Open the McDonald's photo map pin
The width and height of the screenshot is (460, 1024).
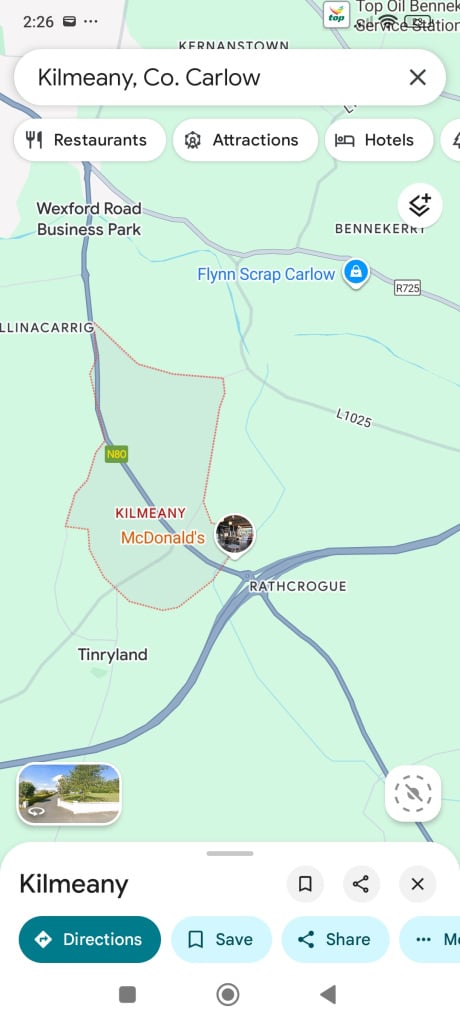coord(235,536)
